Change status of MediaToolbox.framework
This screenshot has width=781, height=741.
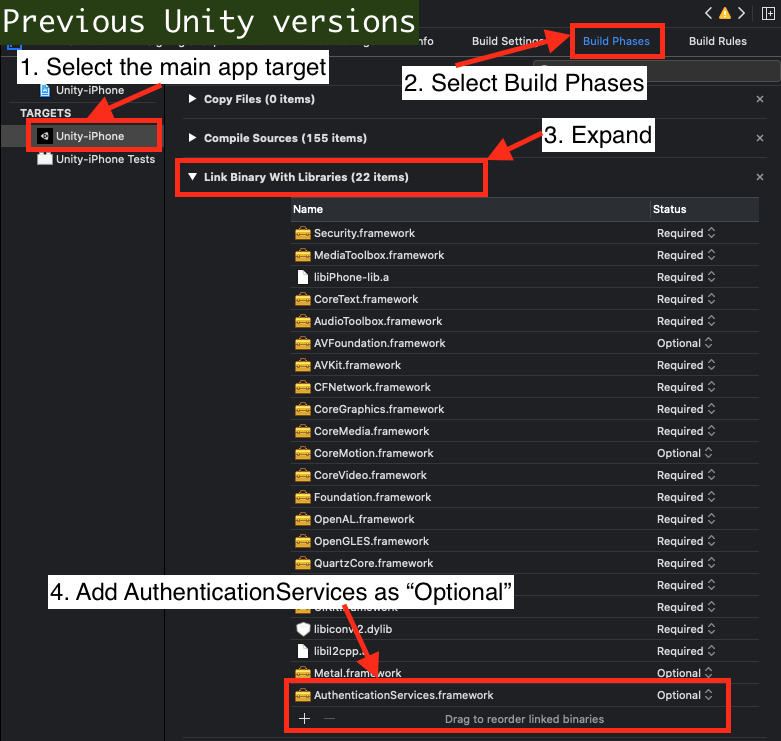686,255
